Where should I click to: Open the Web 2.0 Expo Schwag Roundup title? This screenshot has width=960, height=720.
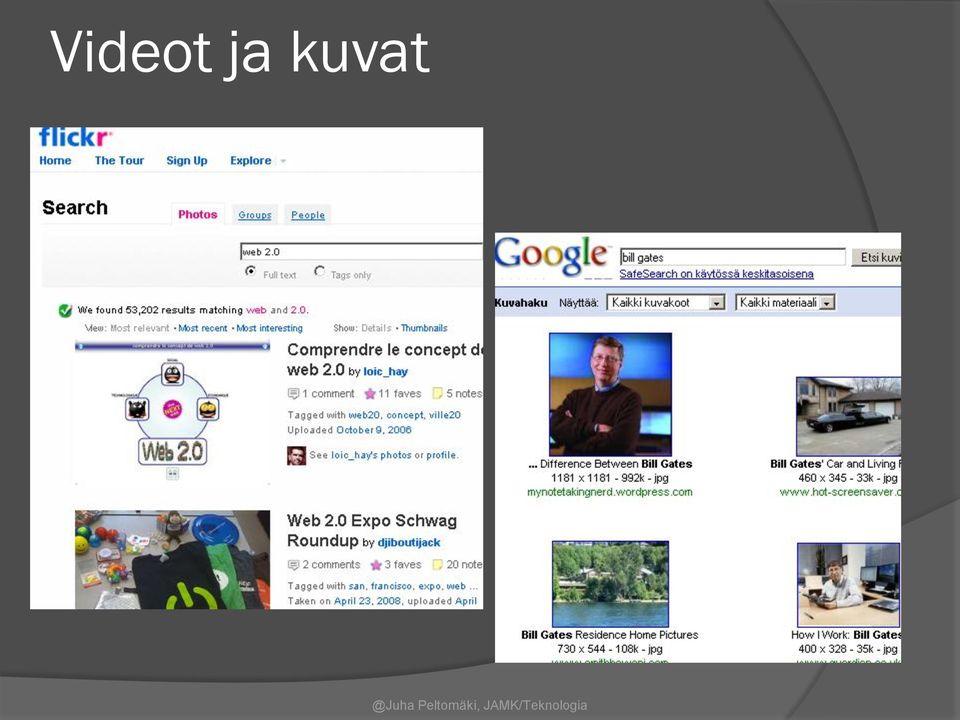[372, 530]
